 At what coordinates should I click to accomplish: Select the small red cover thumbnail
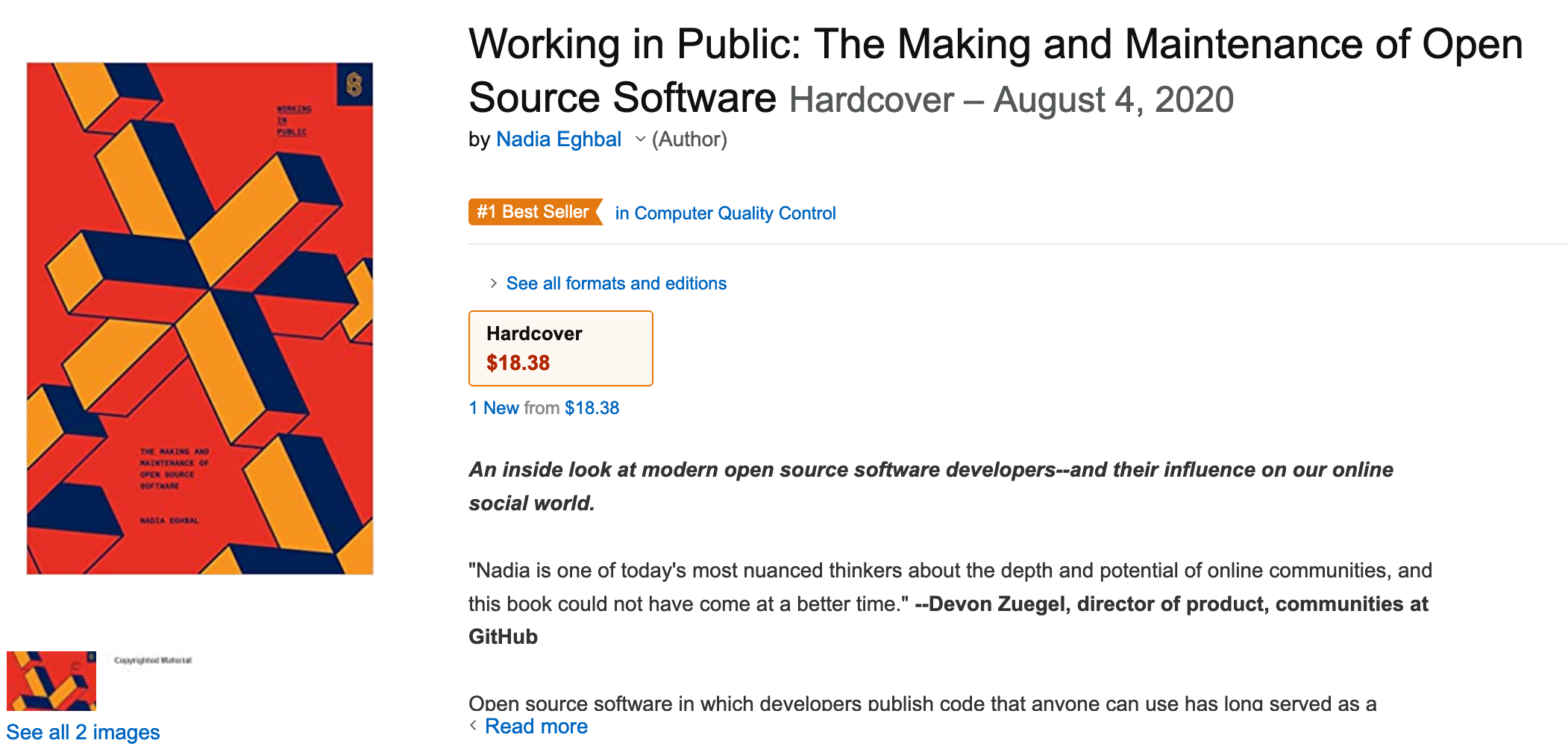pos(51,680)
